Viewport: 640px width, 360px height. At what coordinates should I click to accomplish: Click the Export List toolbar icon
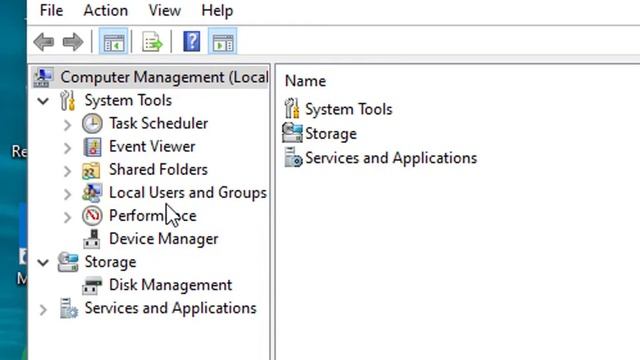click(x=152, y=42)
